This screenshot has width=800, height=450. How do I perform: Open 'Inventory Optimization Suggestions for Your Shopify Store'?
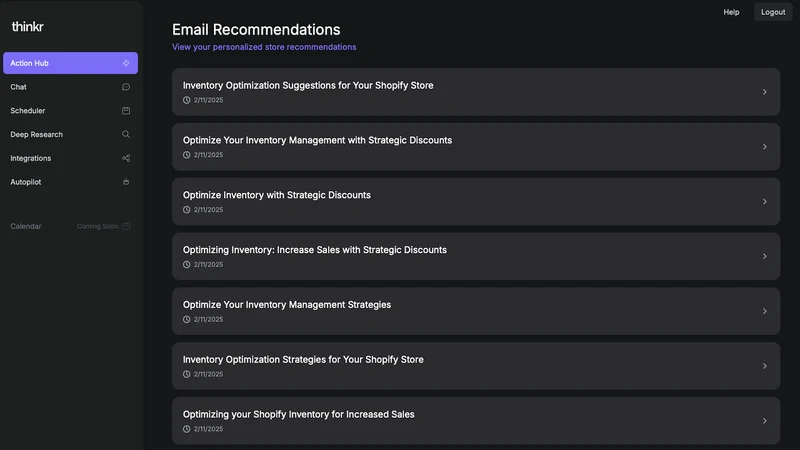476,92
